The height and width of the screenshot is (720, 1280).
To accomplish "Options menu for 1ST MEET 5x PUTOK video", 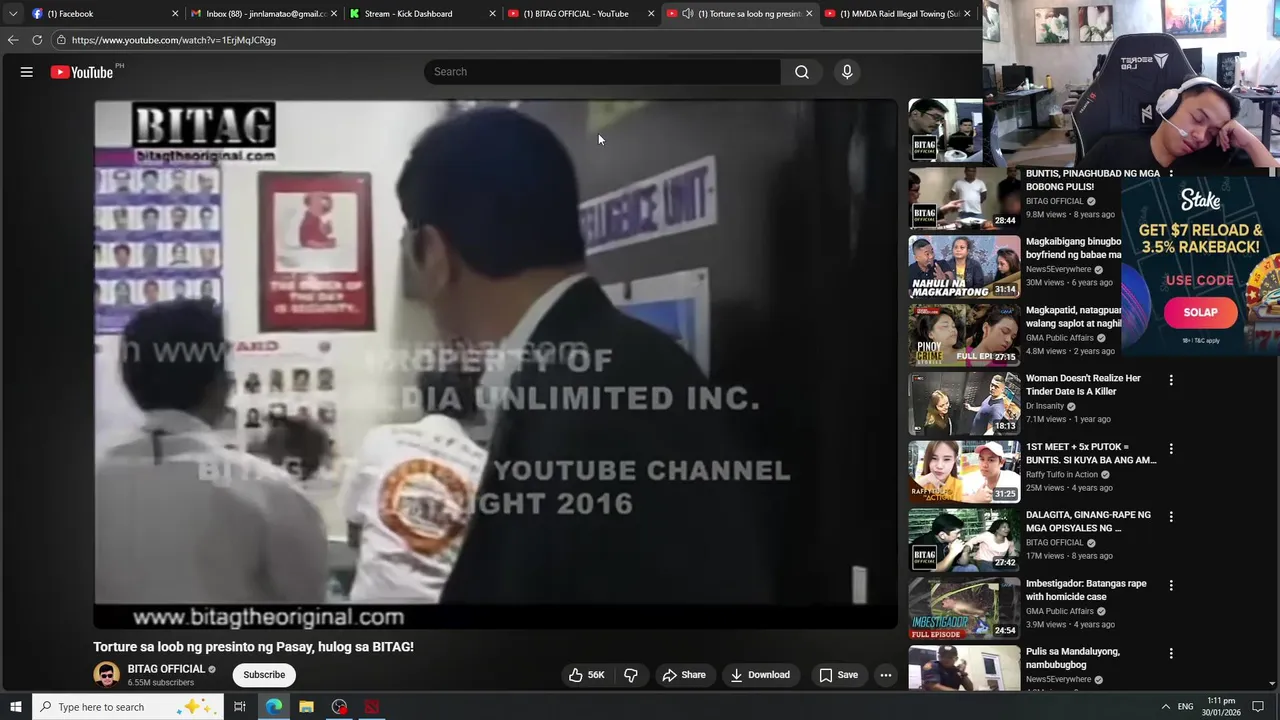I will 1171,448.
